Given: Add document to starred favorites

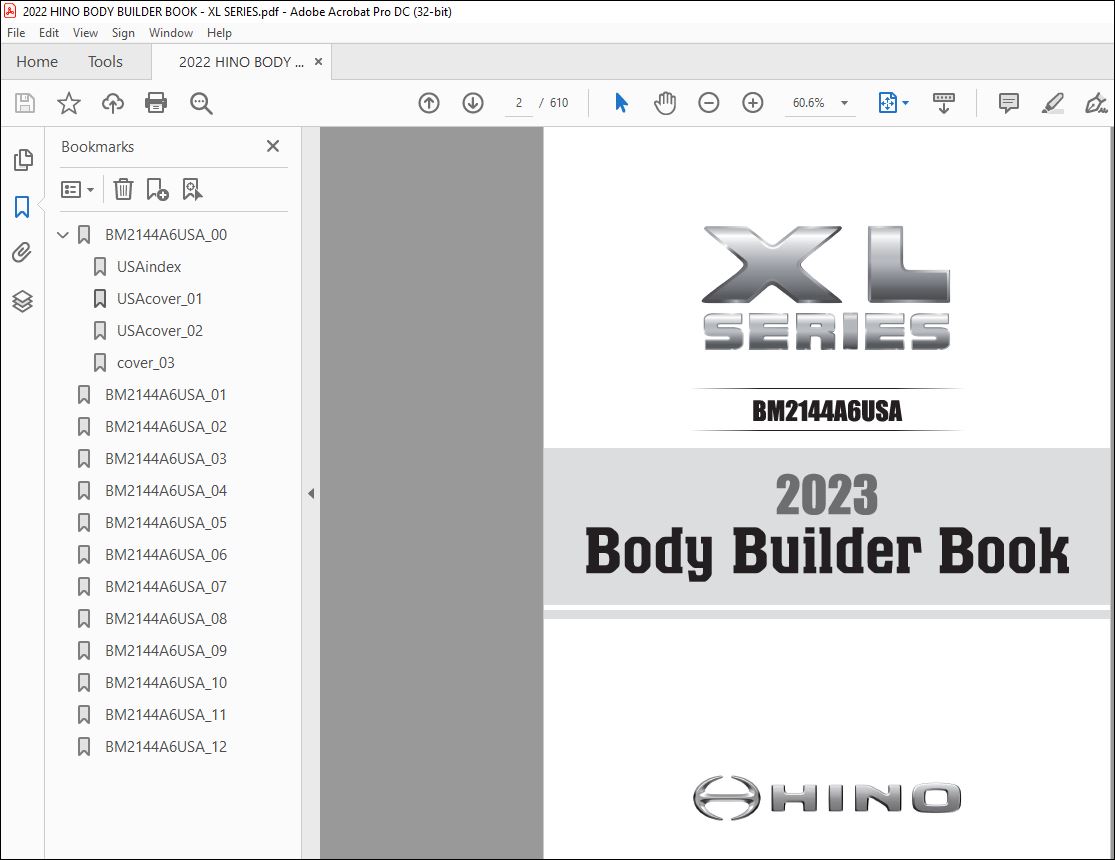Looking at the screenshot, I should (x=69, y=103).
